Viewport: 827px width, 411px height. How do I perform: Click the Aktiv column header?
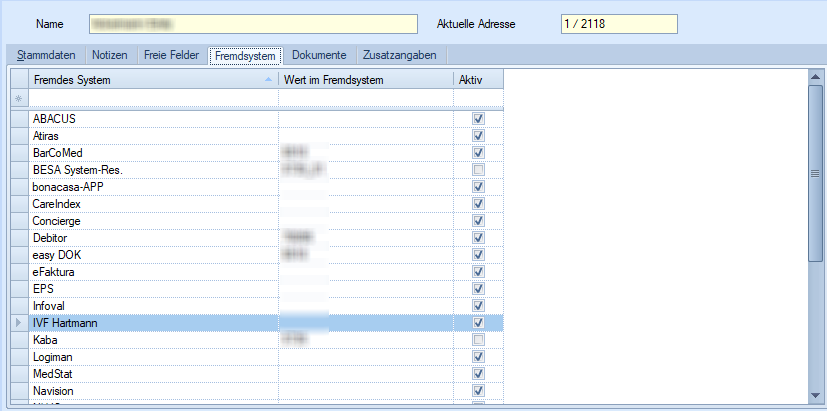pos(478,80)
